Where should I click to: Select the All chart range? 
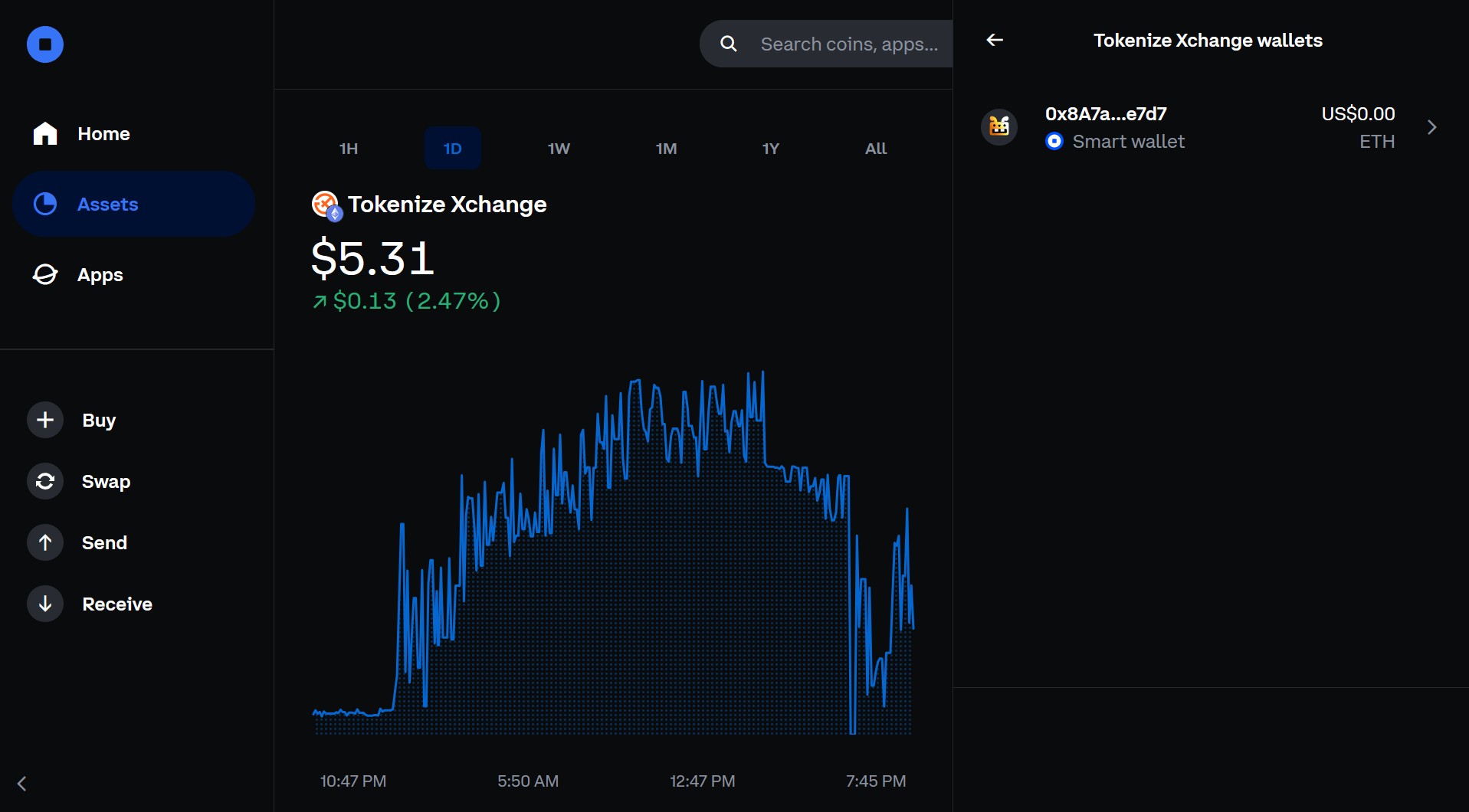(x=876, y=149)
